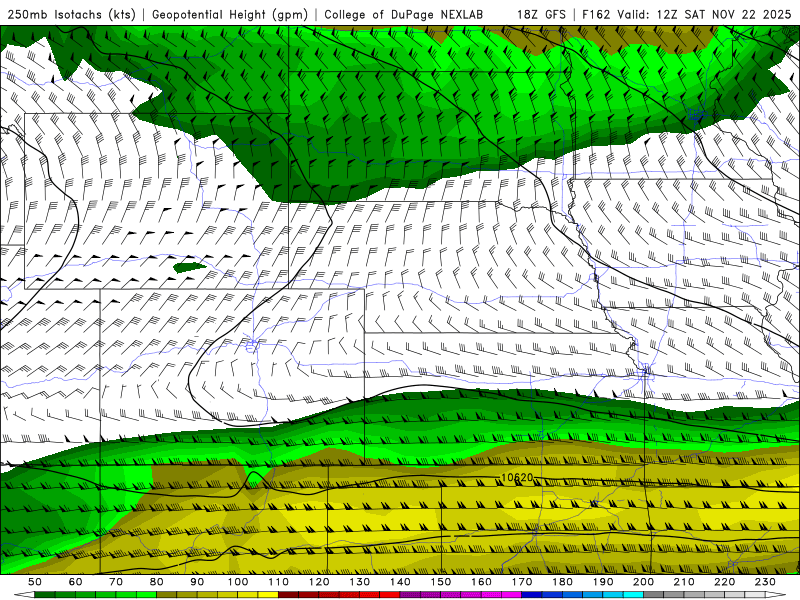Select the "18Z GFS" model run text
The height and width of the screenshot is (600, 800).
click(541, 14)
